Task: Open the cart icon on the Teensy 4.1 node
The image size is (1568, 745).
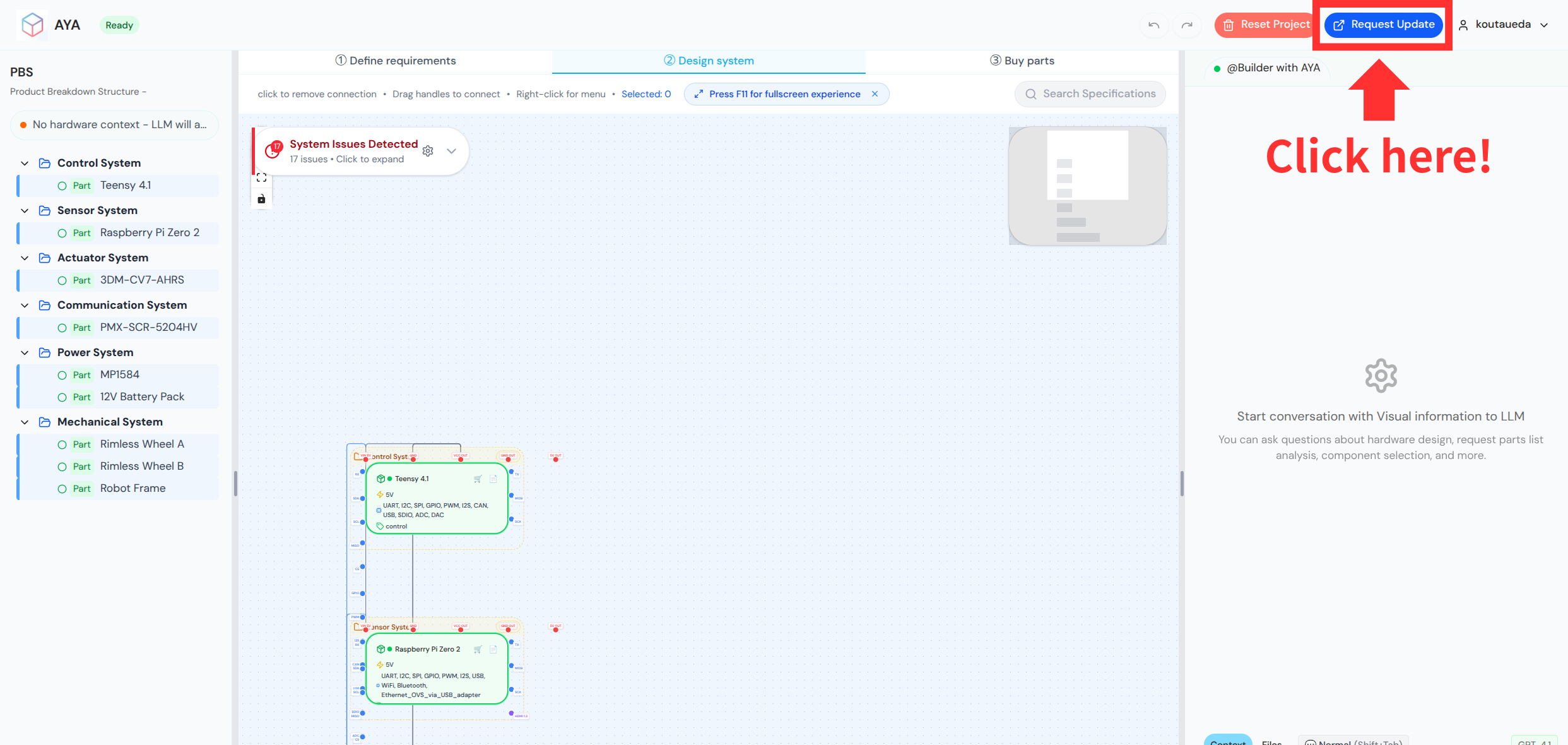Action: (478, 479)
